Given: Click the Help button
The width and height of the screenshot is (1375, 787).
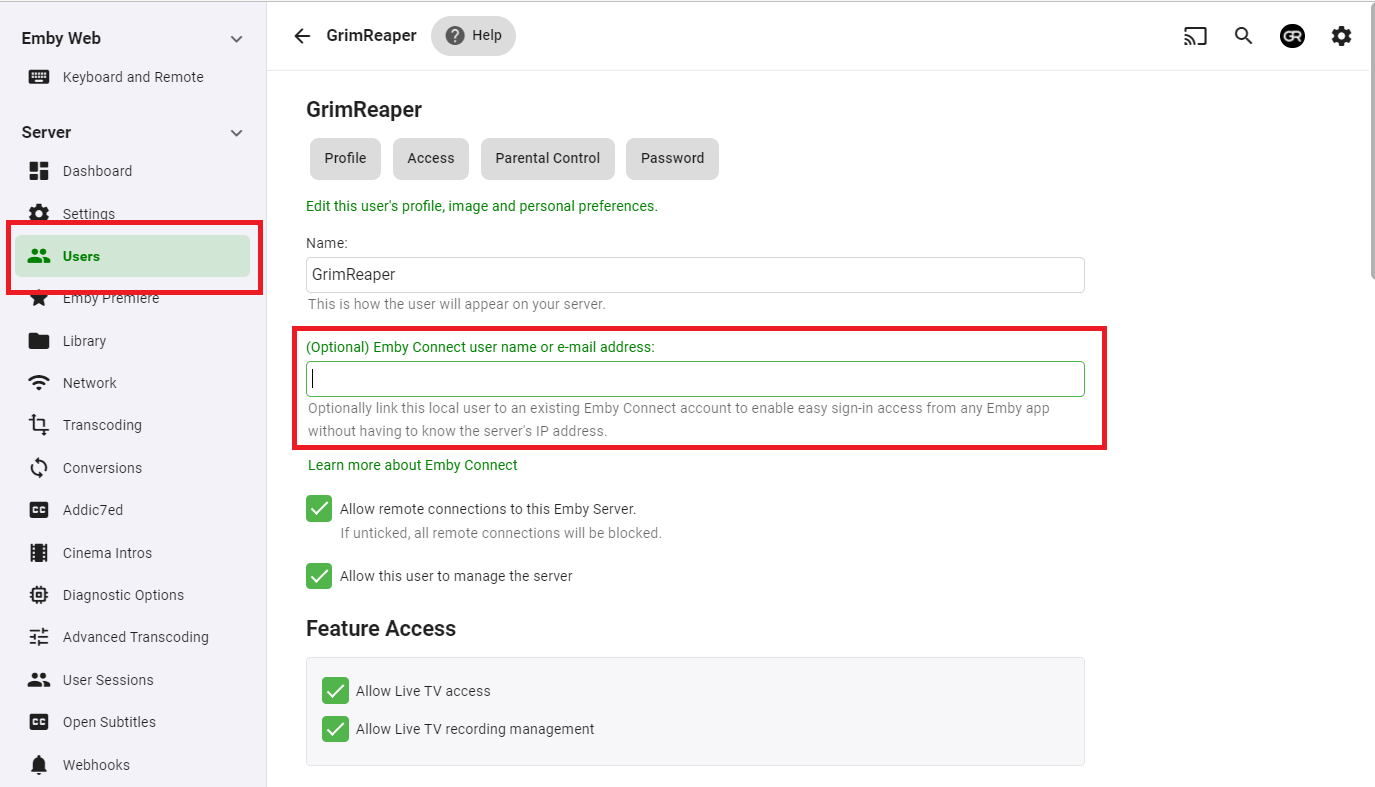Looking at the screenshot, I should click(473, 36).
